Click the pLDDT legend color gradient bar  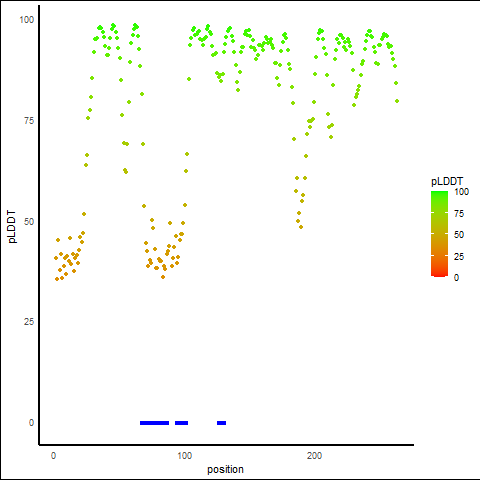point(439,234)
